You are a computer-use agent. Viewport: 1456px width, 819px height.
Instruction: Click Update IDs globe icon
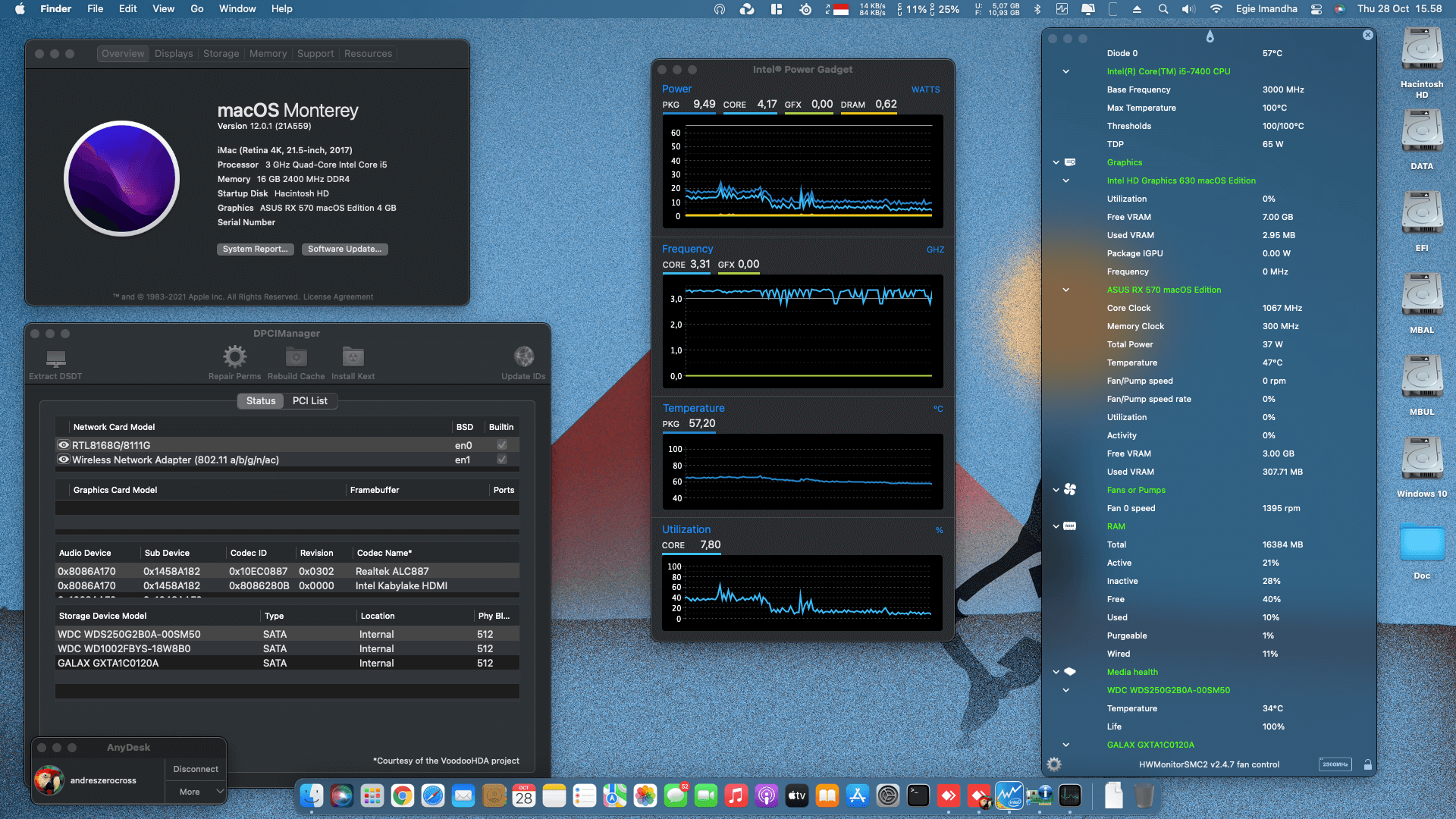(523, 356)
